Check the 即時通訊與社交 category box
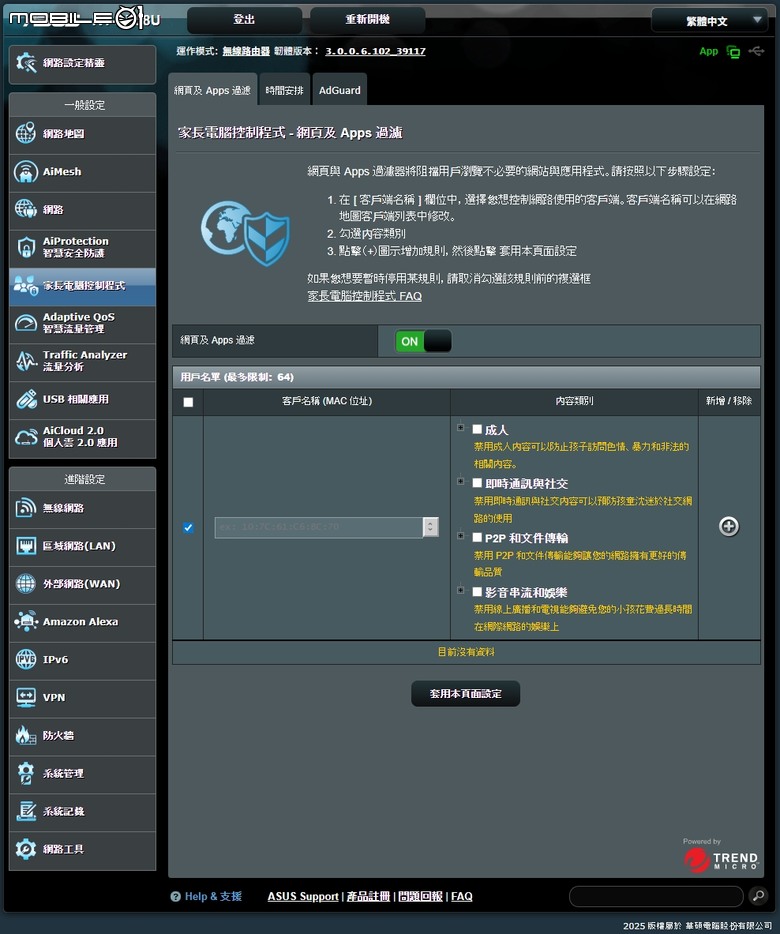 tap(477, 482)
